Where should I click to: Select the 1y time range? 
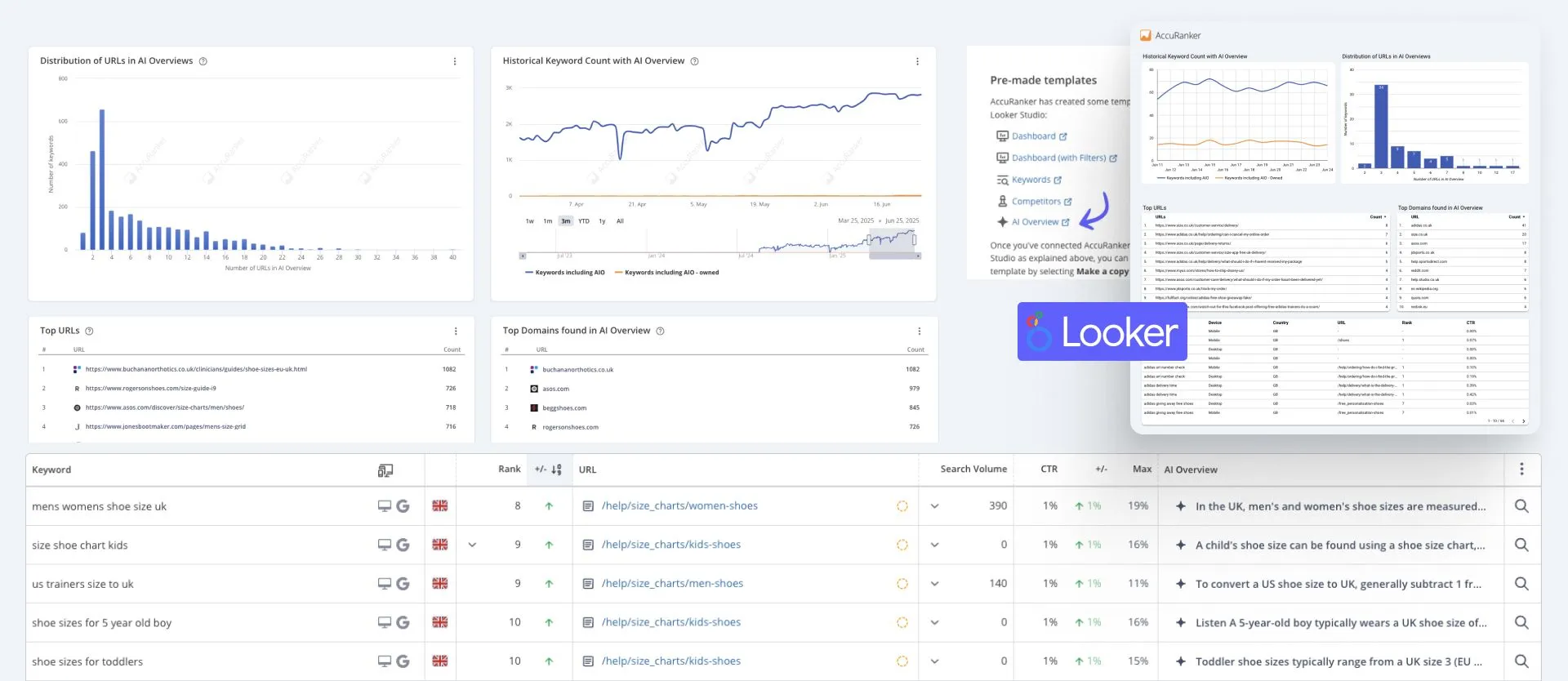pyautogui.click(x=602, y=221)
